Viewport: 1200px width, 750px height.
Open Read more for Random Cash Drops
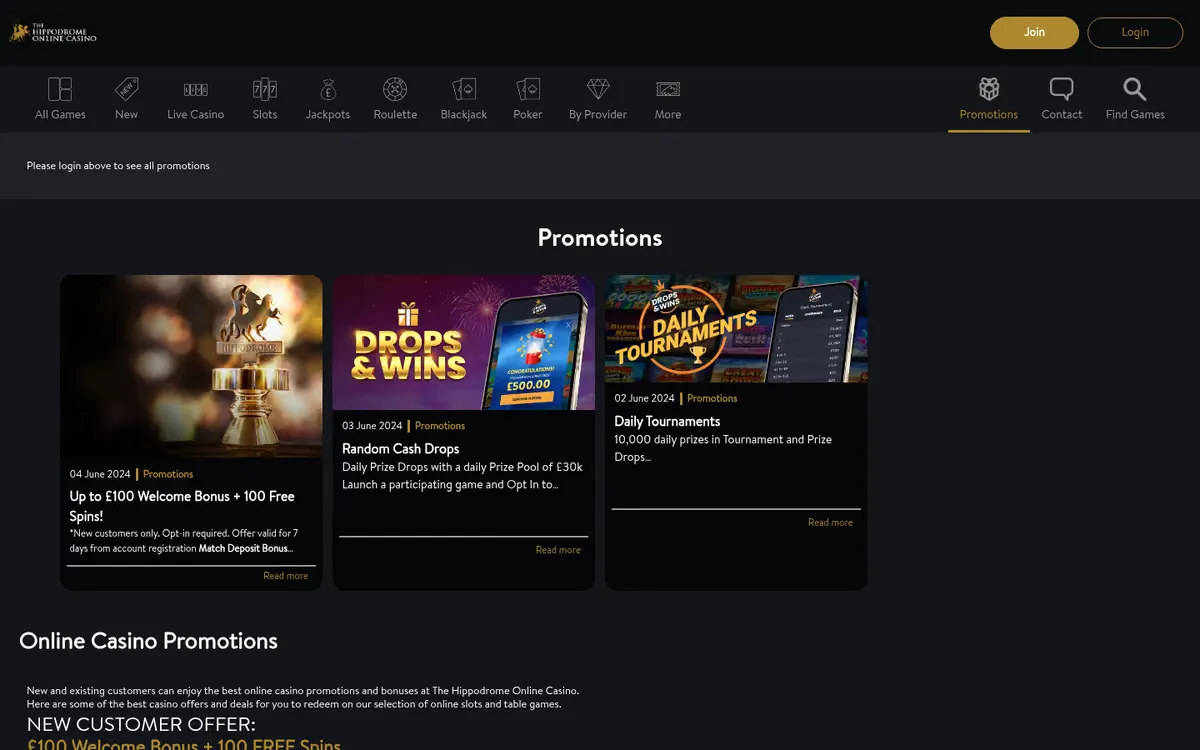click(558, 550)
